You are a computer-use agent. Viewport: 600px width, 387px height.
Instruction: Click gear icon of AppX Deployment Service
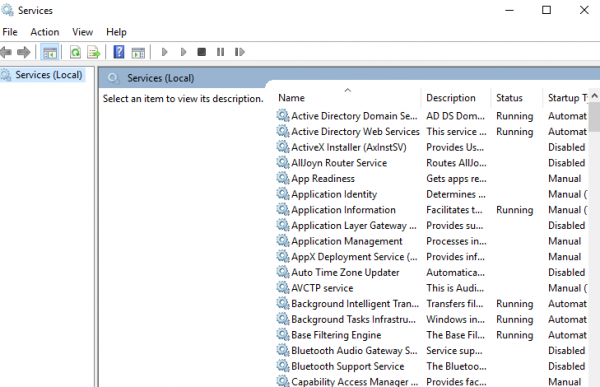[x=283, y=256]
